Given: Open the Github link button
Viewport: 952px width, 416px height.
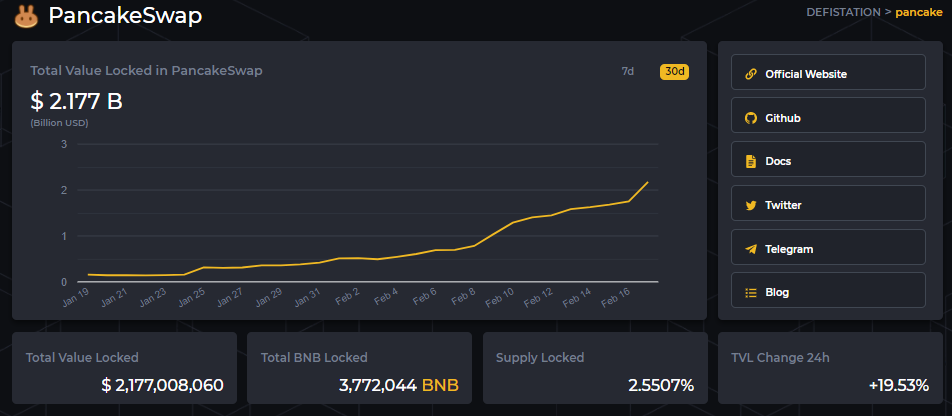Looking at the screenshot, I should [828, 115].
